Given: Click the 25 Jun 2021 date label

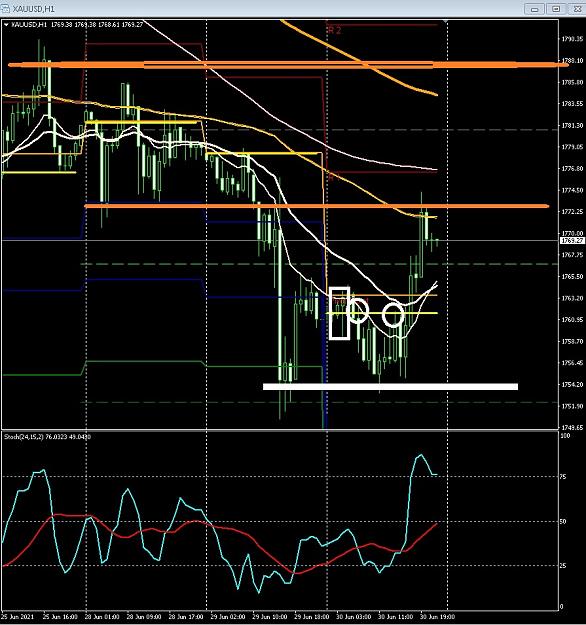Looking at the screenshot, I should pyautogui.click(x=17, y=617).
